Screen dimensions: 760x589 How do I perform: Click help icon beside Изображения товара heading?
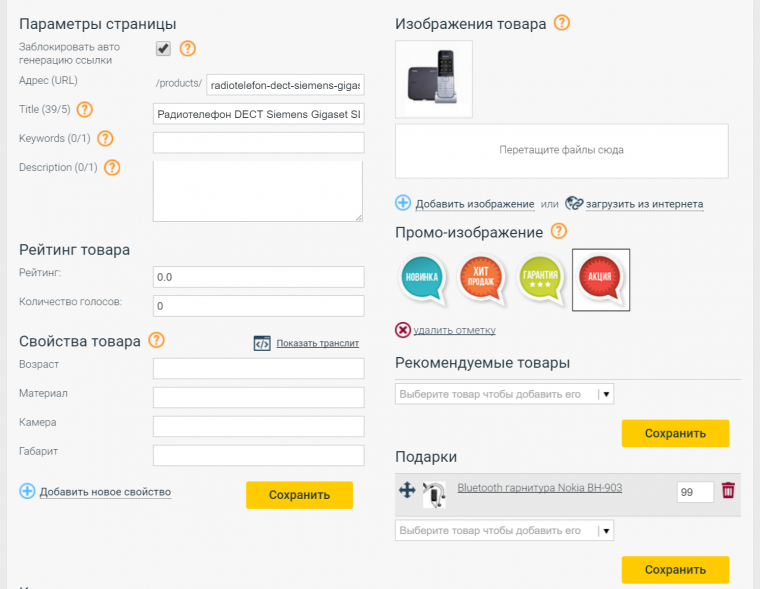tap(562, 23)
